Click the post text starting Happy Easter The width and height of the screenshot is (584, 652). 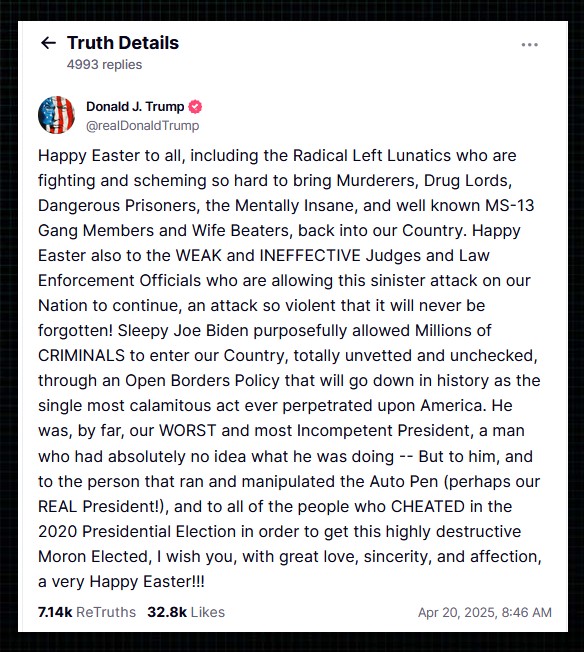point(290,368)
